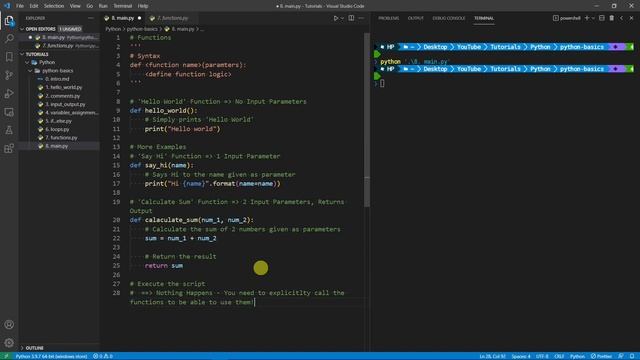
Task: Open the Run and Debug view
Action: tap(9, 93)
